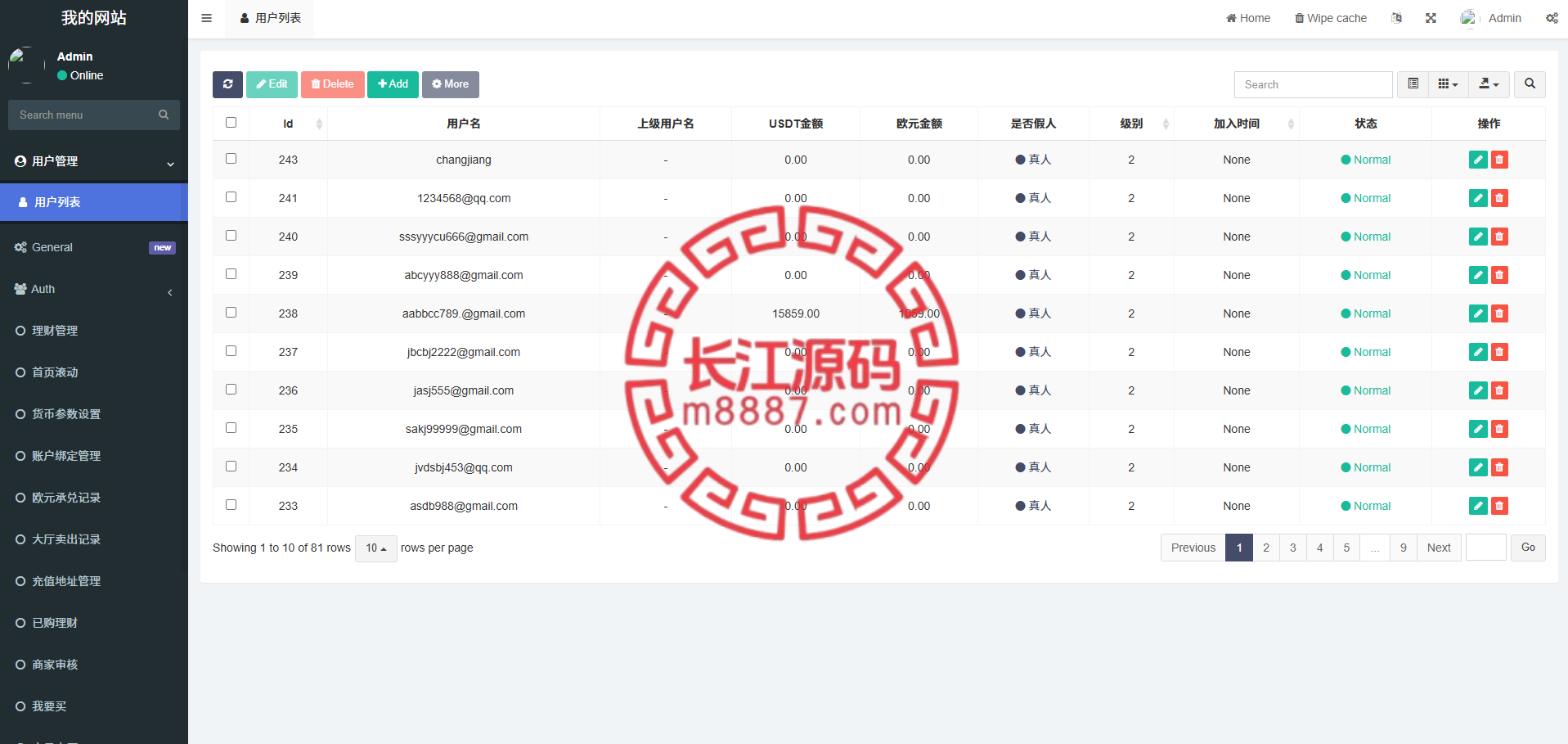
Task: Edit row 240 with the green pencil
Action: (x=1478, y=237)
